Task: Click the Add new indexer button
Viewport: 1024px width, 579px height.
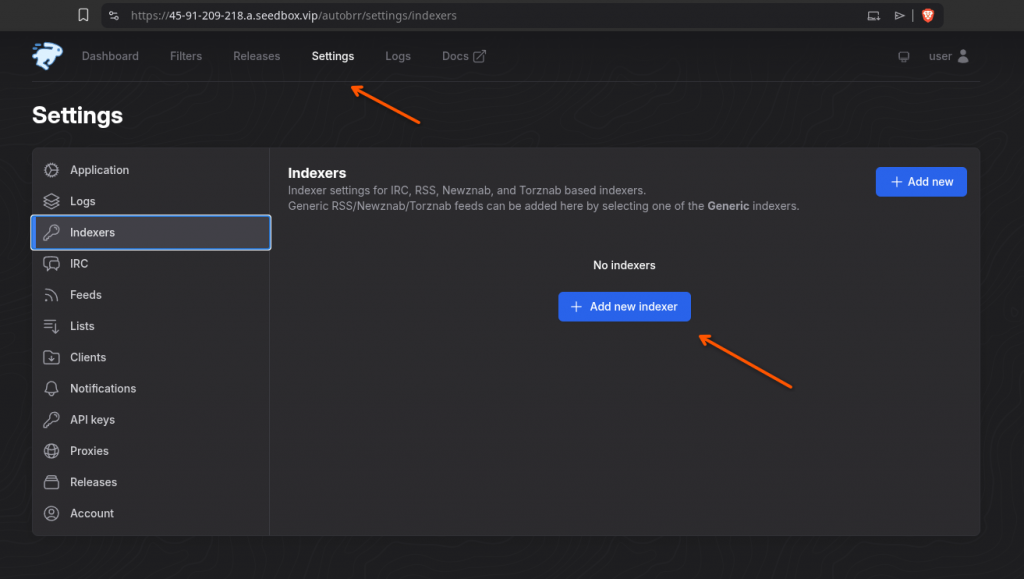Action: (624, 307)
